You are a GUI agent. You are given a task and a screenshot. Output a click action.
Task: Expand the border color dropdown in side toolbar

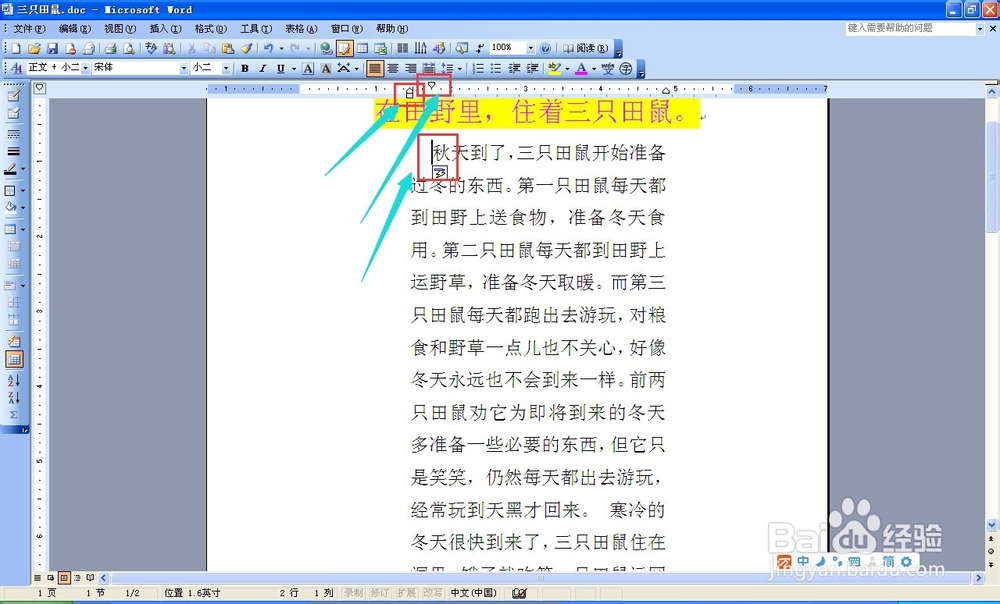tap(23, 170)
